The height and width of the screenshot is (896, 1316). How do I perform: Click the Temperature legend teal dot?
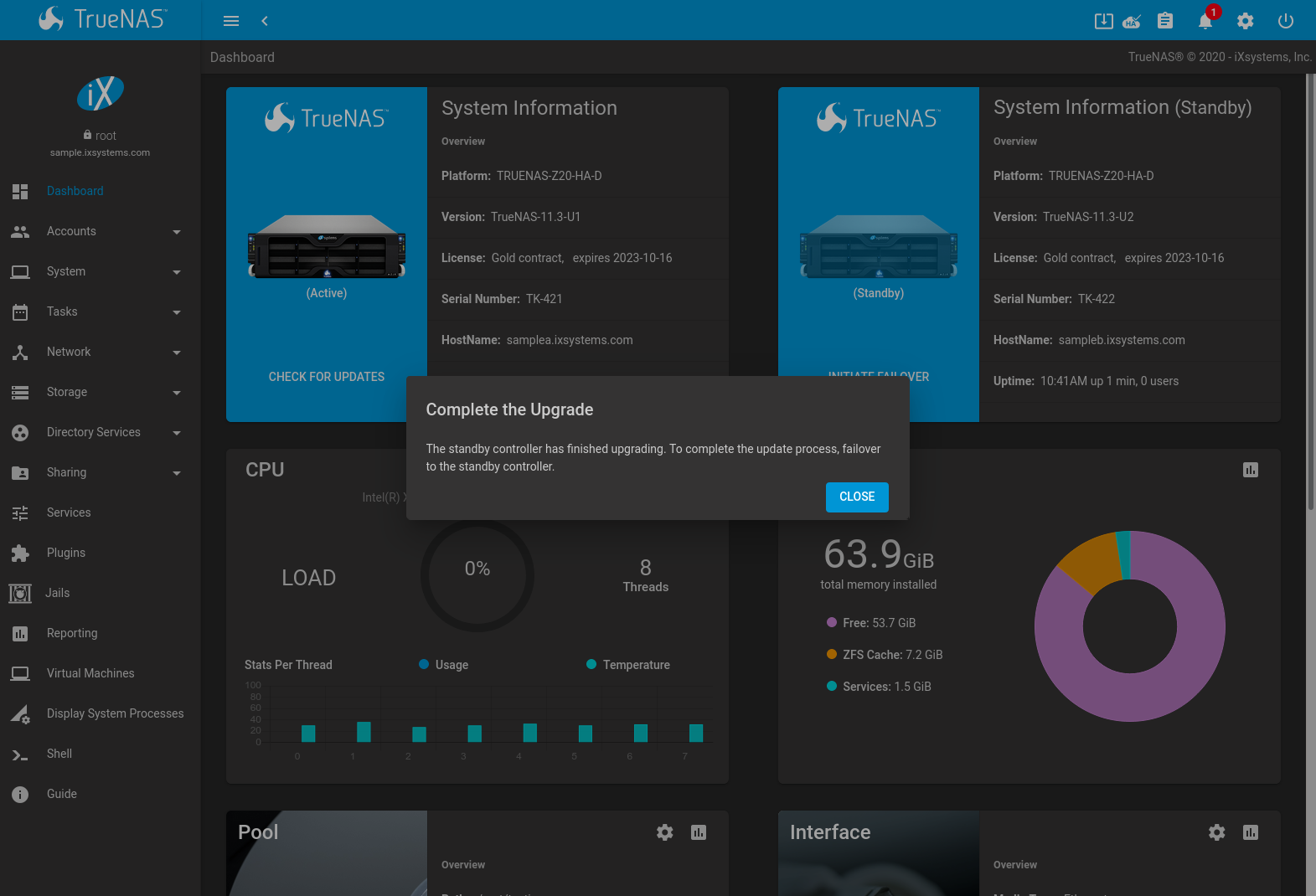[591, 664]
